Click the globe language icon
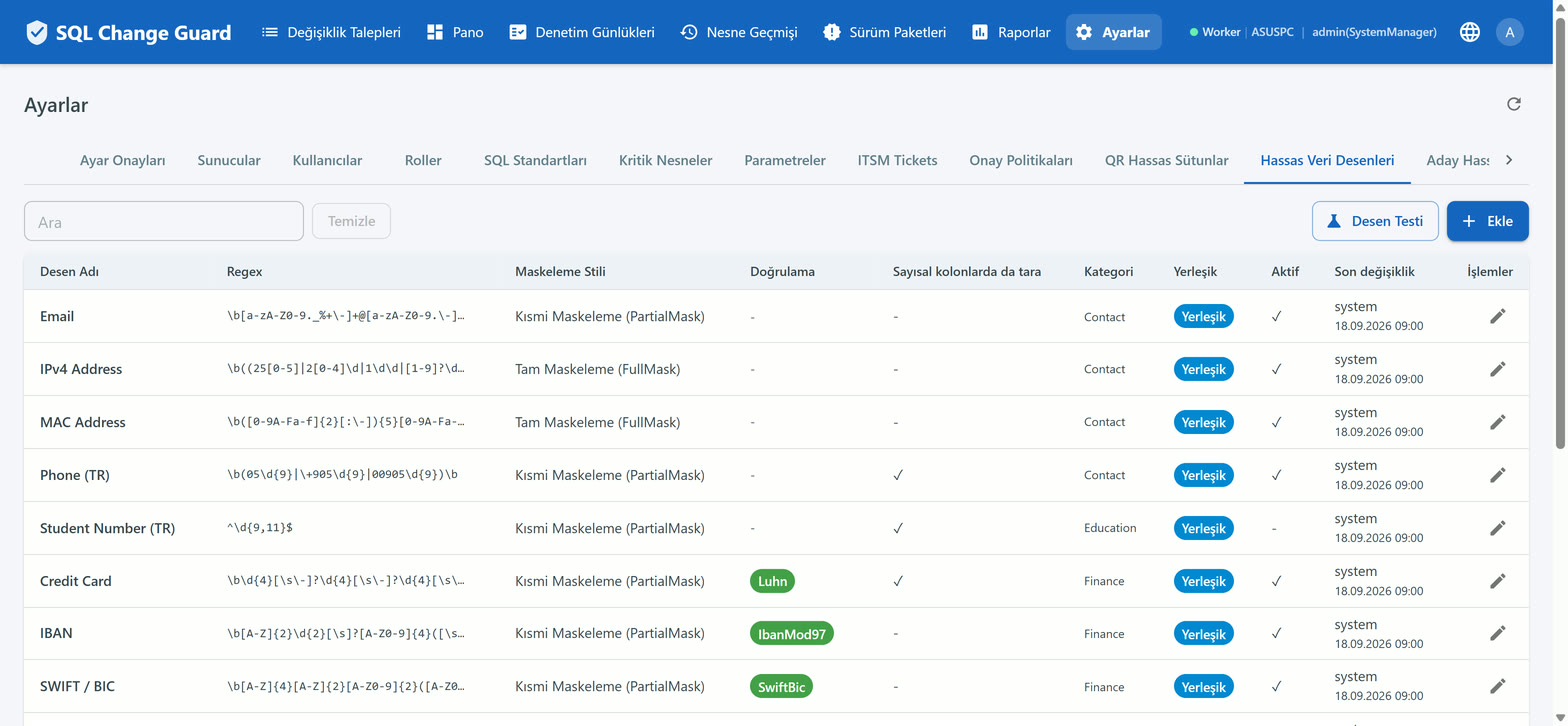The width and height of the screenshot is (1568, 726). click(1469, 32)
